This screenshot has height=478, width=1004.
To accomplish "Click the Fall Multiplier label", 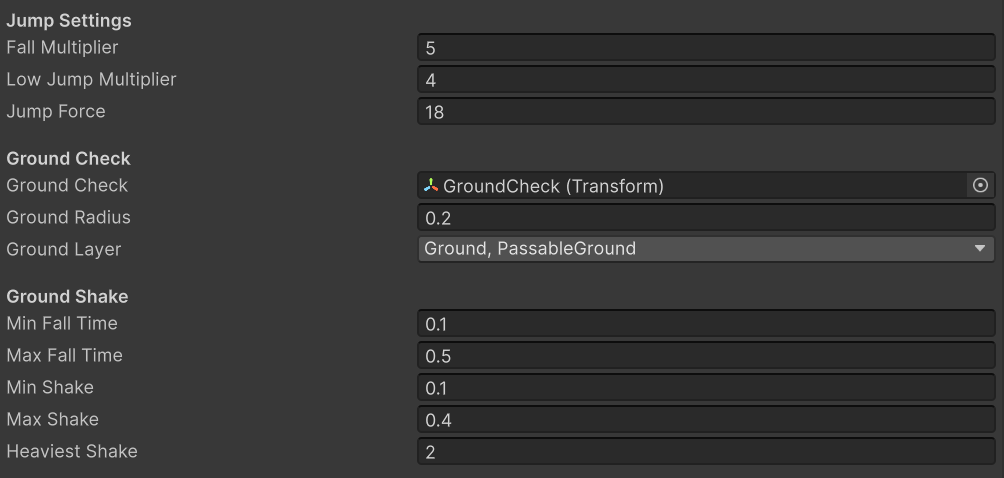I will click(x=62, y=48).
